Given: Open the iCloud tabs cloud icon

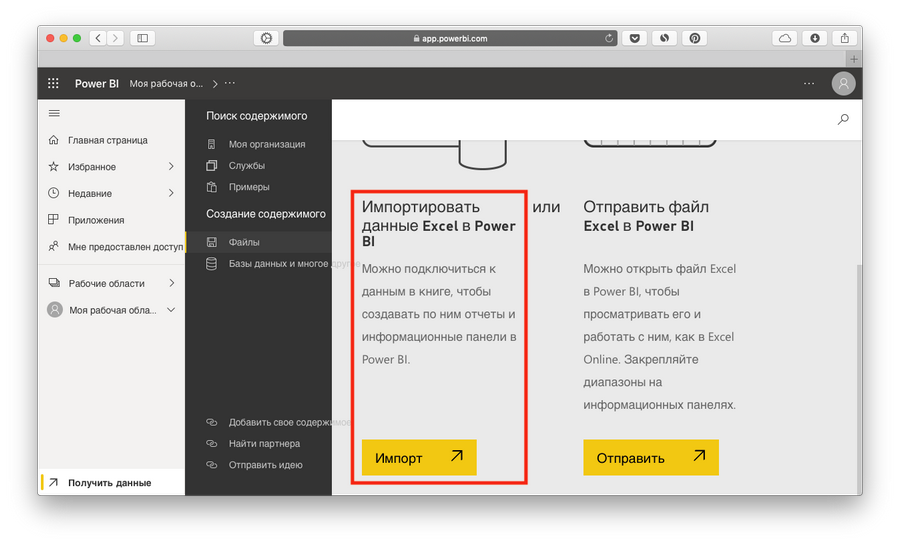Looking at the screenshot, I should pos(785,38).
